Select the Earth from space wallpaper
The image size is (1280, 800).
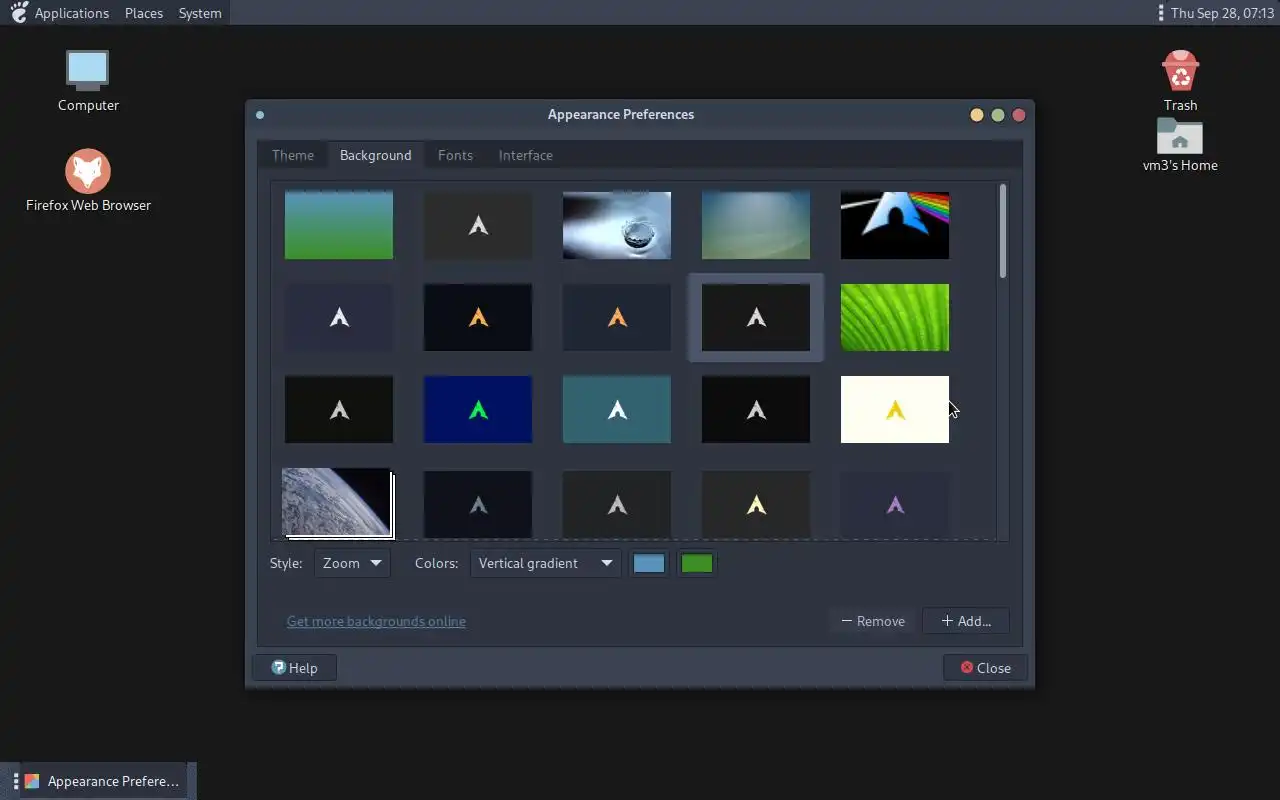[337, 503]
